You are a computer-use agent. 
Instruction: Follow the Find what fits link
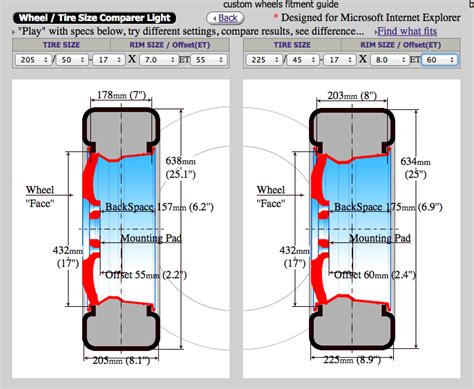pos(407,31)
